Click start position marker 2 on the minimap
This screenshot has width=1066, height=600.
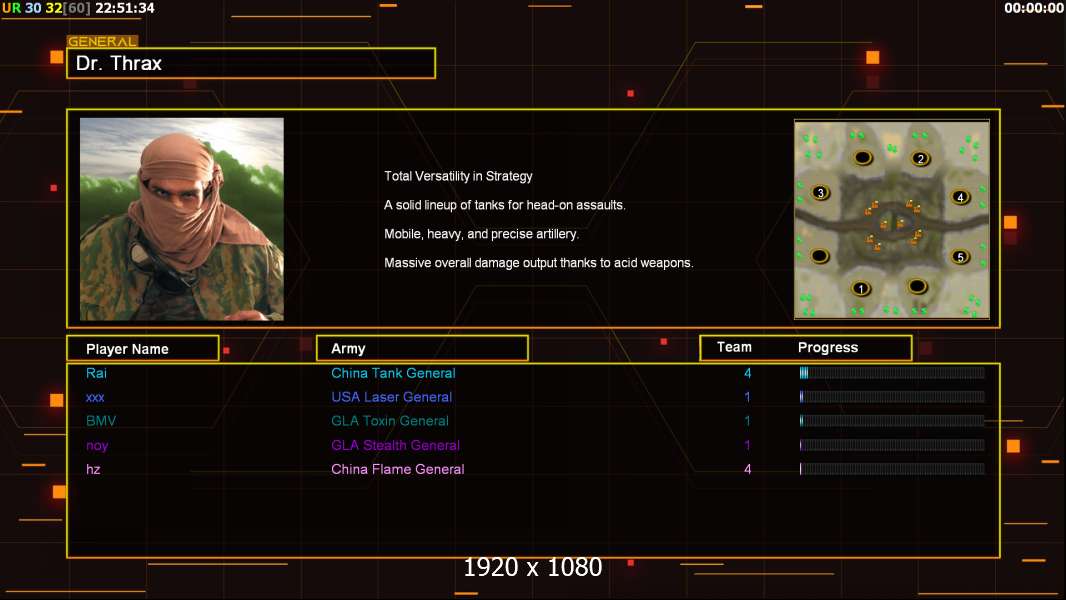pyautogui.click(x=921, y=159)
